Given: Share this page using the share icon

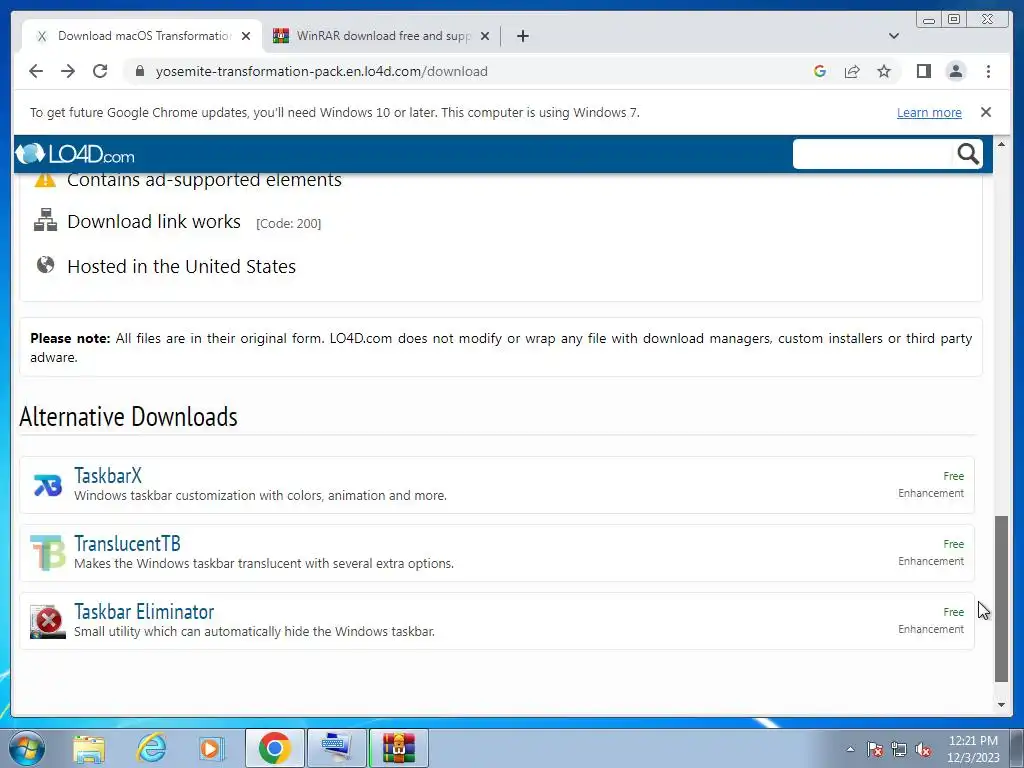Looking at the screenshot, I should click(852, 71).
